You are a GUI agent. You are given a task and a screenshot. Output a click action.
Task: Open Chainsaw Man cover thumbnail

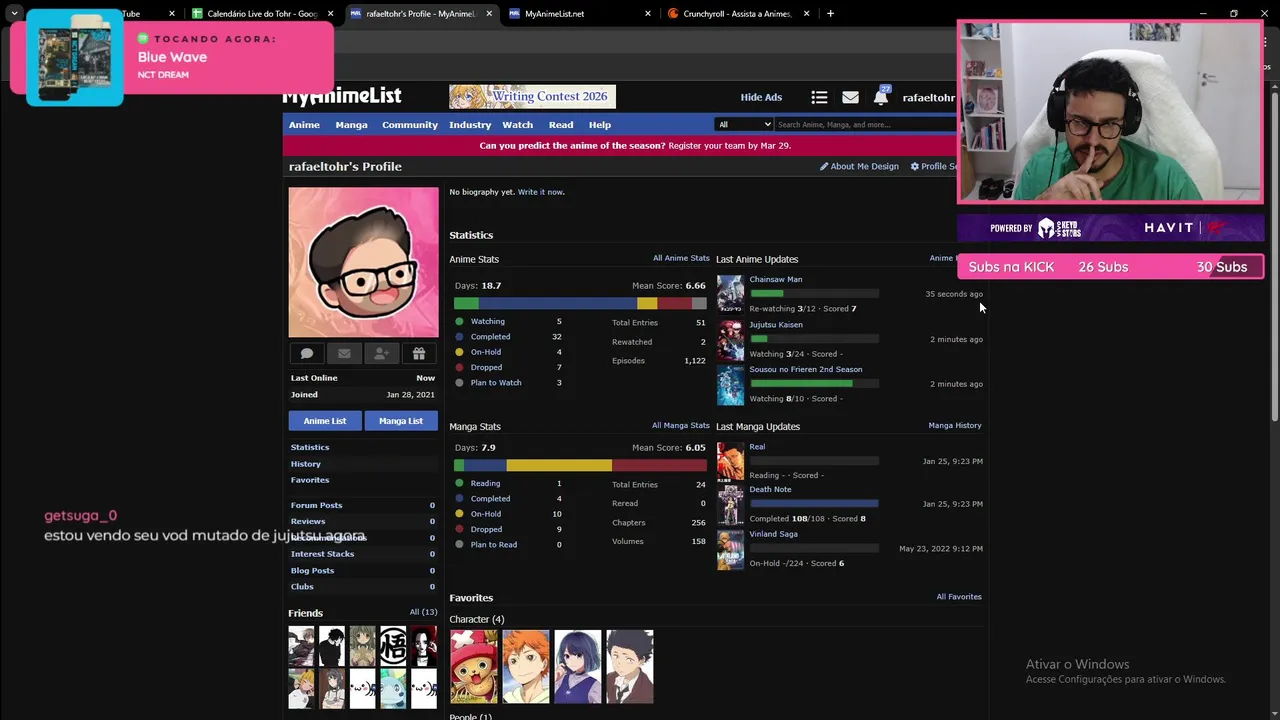730,294
